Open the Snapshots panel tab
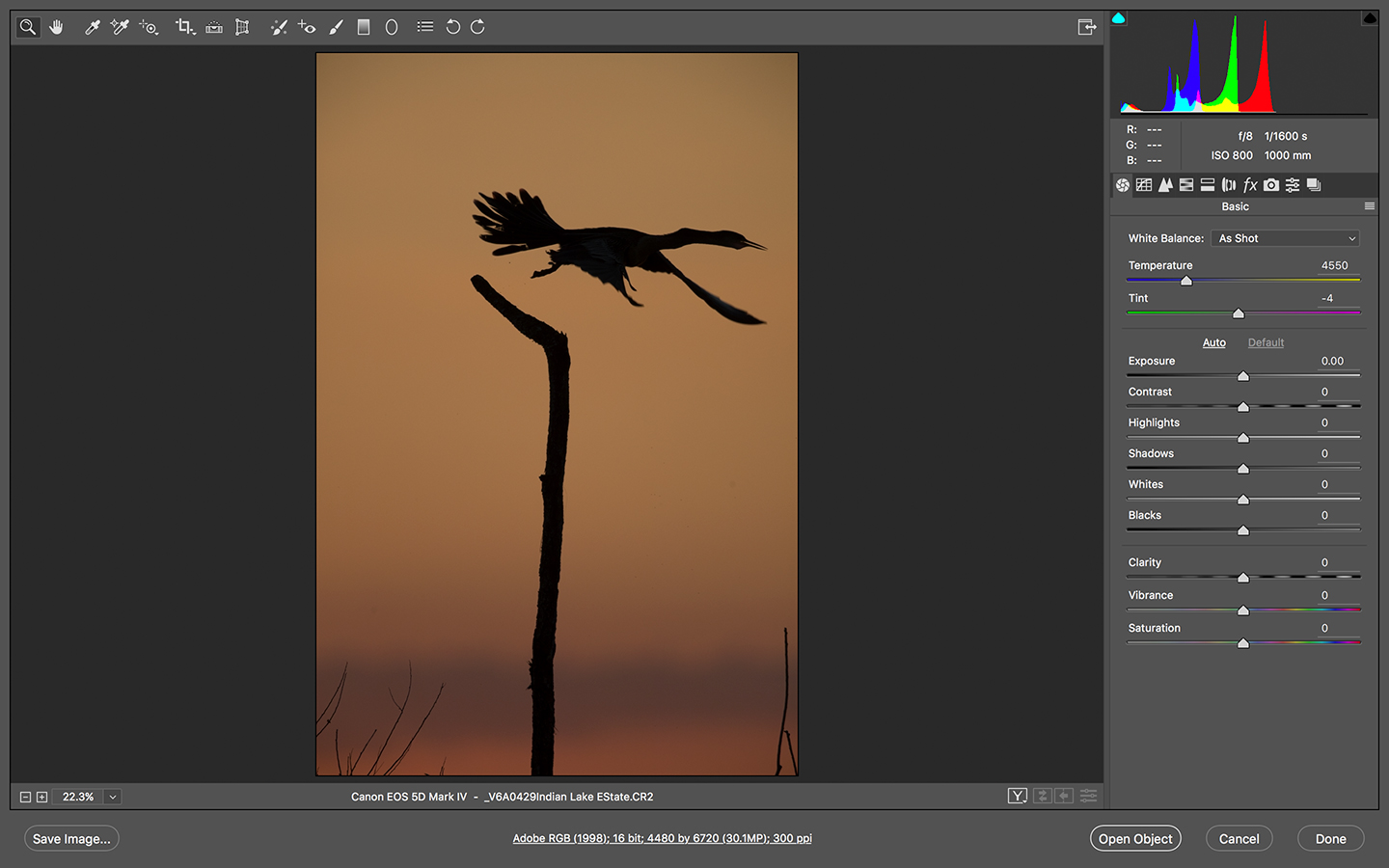This screenshot has width=1389, height=868. (1314, 185)
